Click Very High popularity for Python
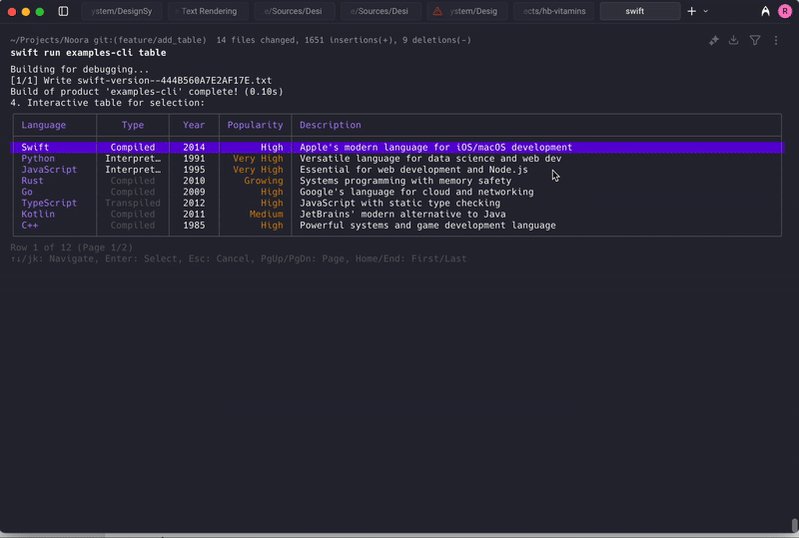The width and height of the screenshot is (799, 538). [x=258, y=158]
